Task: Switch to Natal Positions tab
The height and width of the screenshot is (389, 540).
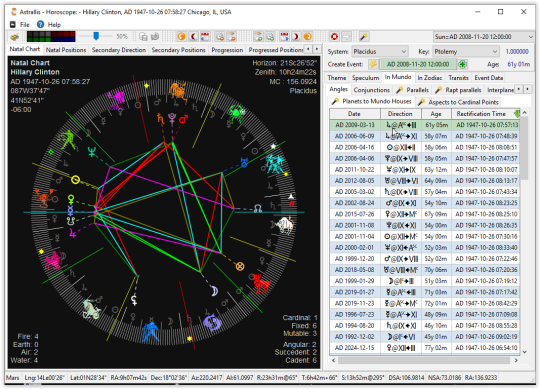Action: point(66,50)
